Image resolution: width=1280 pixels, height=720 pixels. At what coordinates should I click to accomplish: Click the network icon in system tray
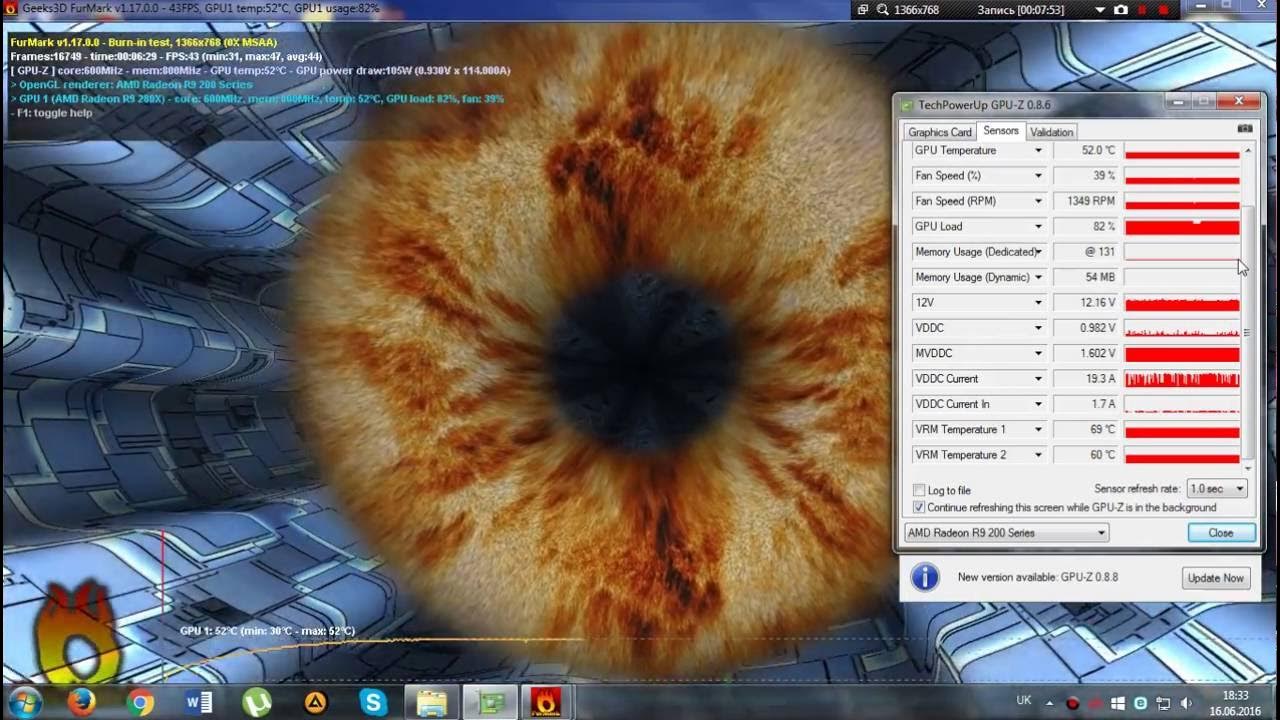pos(1161,703)
